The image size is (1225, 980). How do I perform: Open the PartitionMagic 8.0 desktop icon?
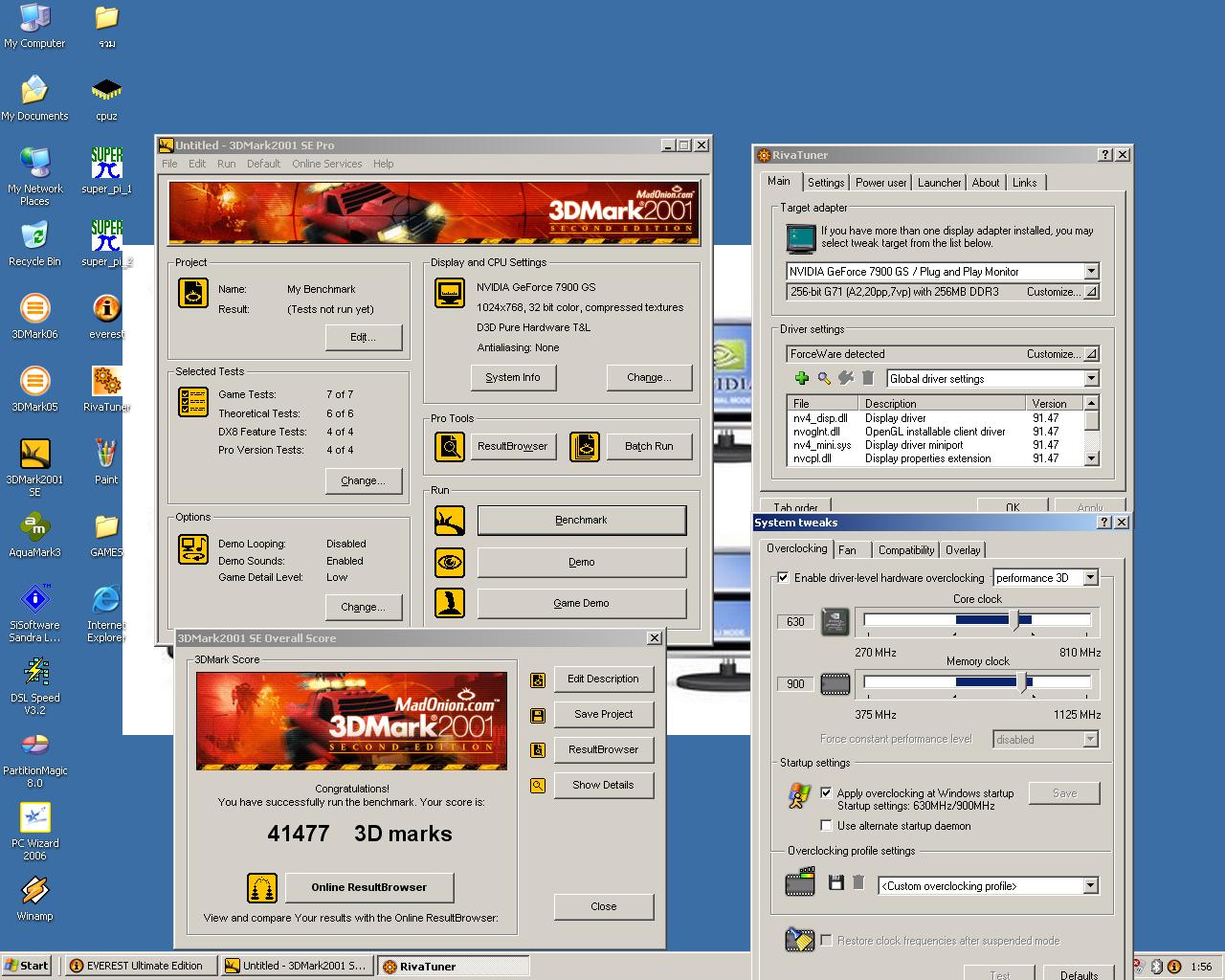[x=34, y=759]
